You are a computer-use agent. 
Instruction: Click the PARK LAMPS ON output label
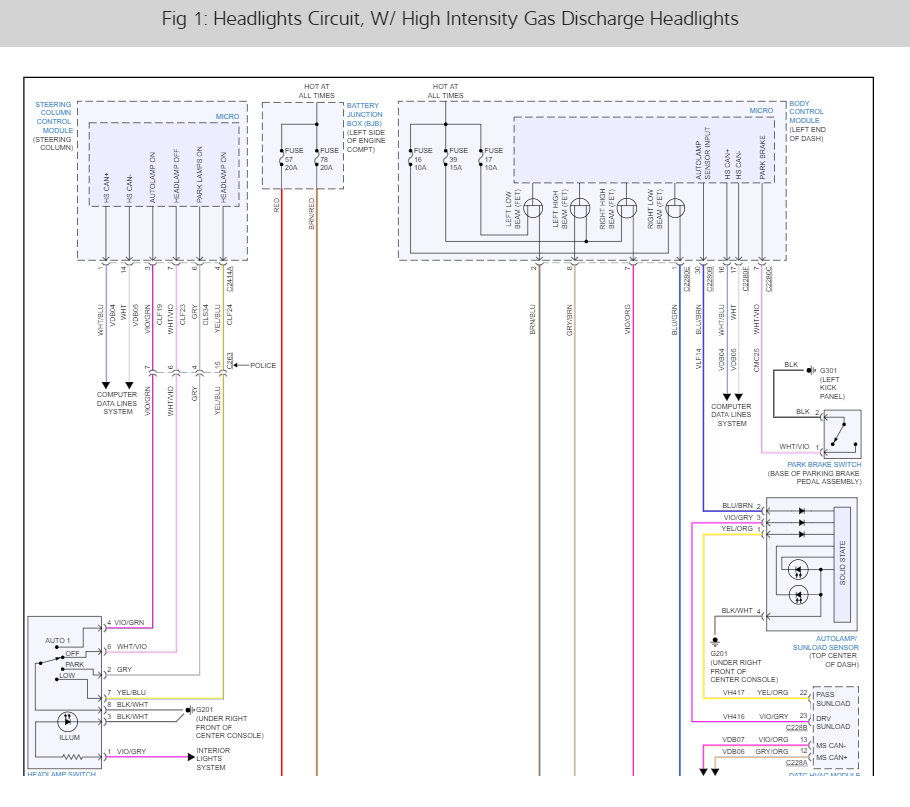200,175
